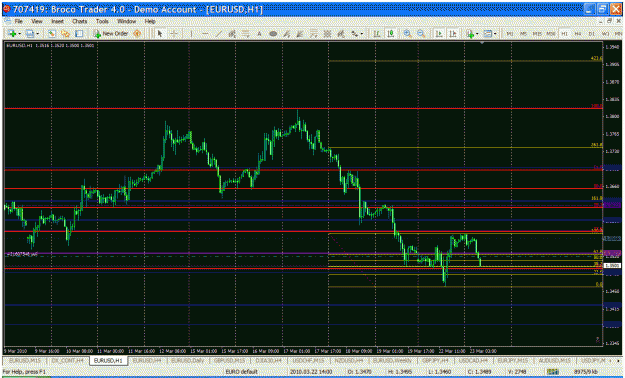The width and height of the screenshot is (625, 378).
Task: Switch to M5 timeframe
Action: point(523,34)
